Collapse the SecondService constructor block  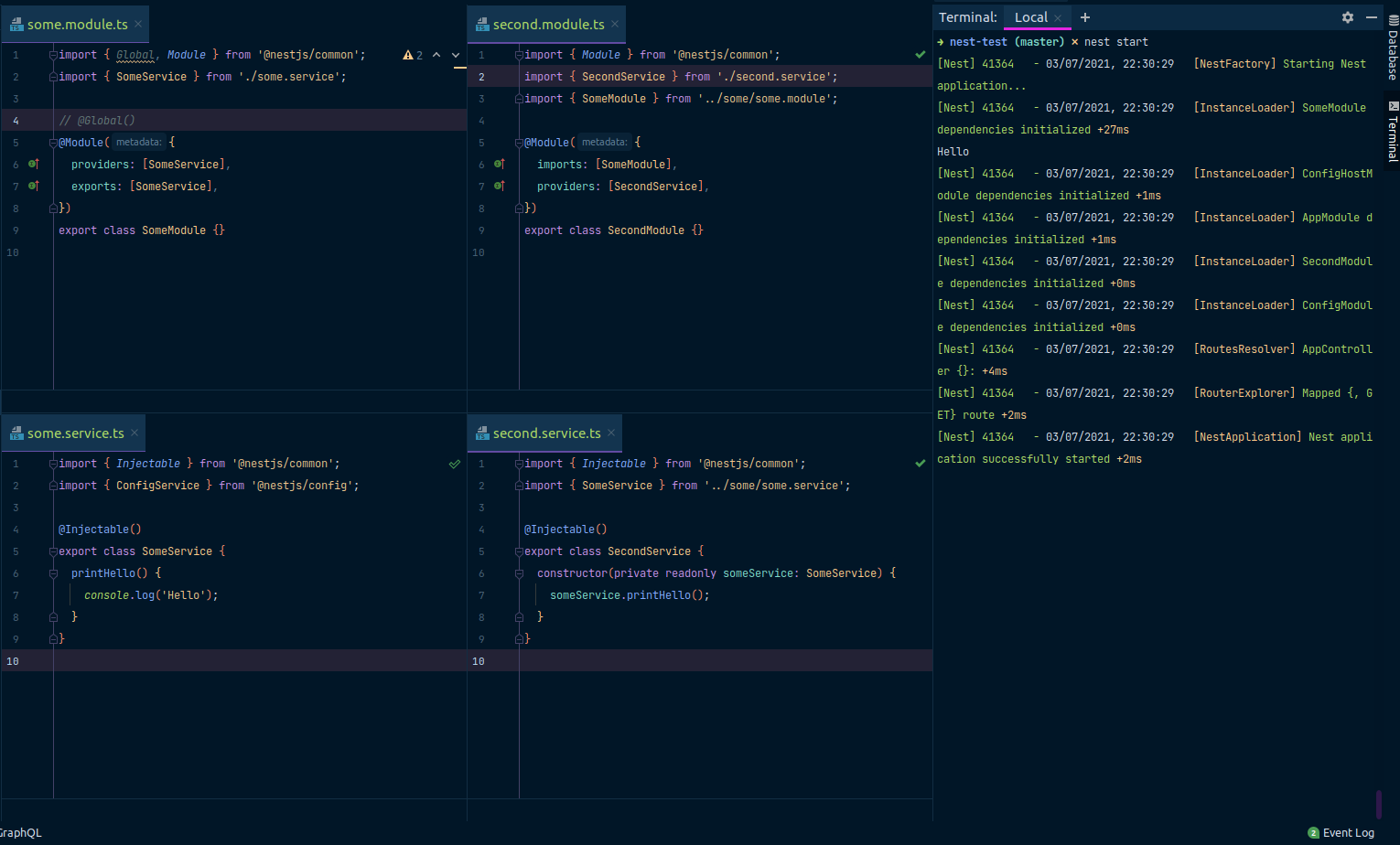pos(519,573)
